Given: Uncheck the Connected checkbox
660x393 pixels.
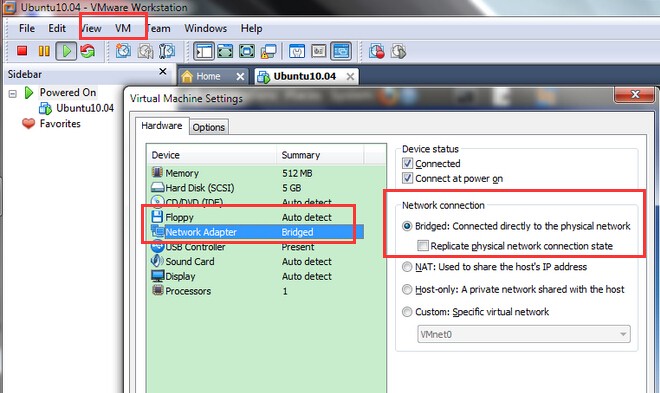Looking at the screenshot, I should point(407,163).
